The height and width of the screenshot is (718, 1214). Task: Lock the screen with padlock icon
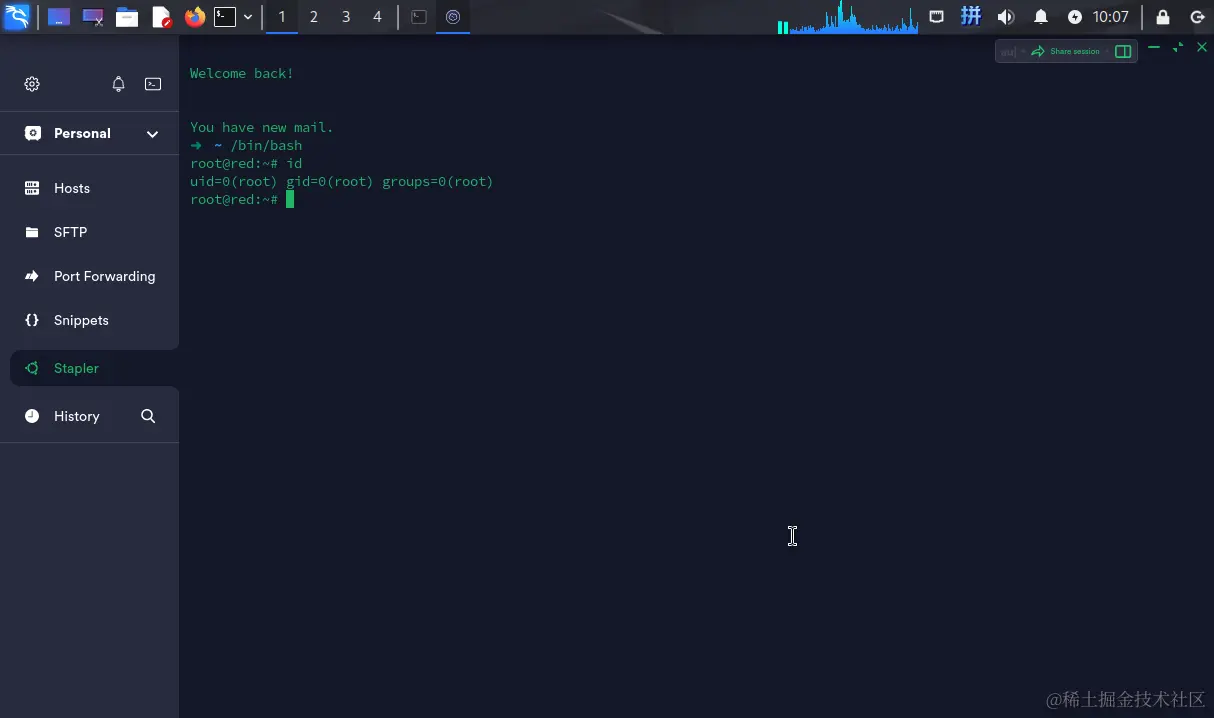1163,17
